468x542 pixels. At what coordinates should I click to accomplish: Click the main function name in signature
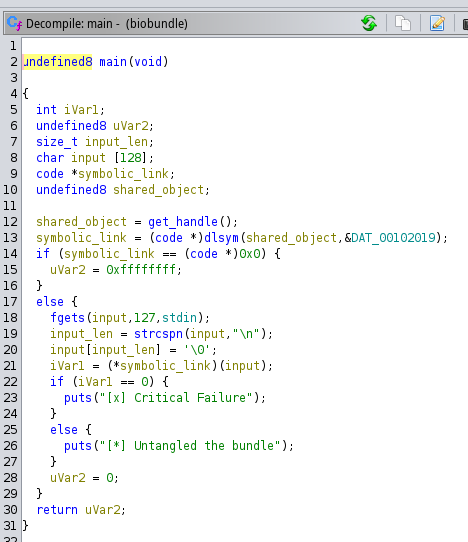[x=113, y=62]
